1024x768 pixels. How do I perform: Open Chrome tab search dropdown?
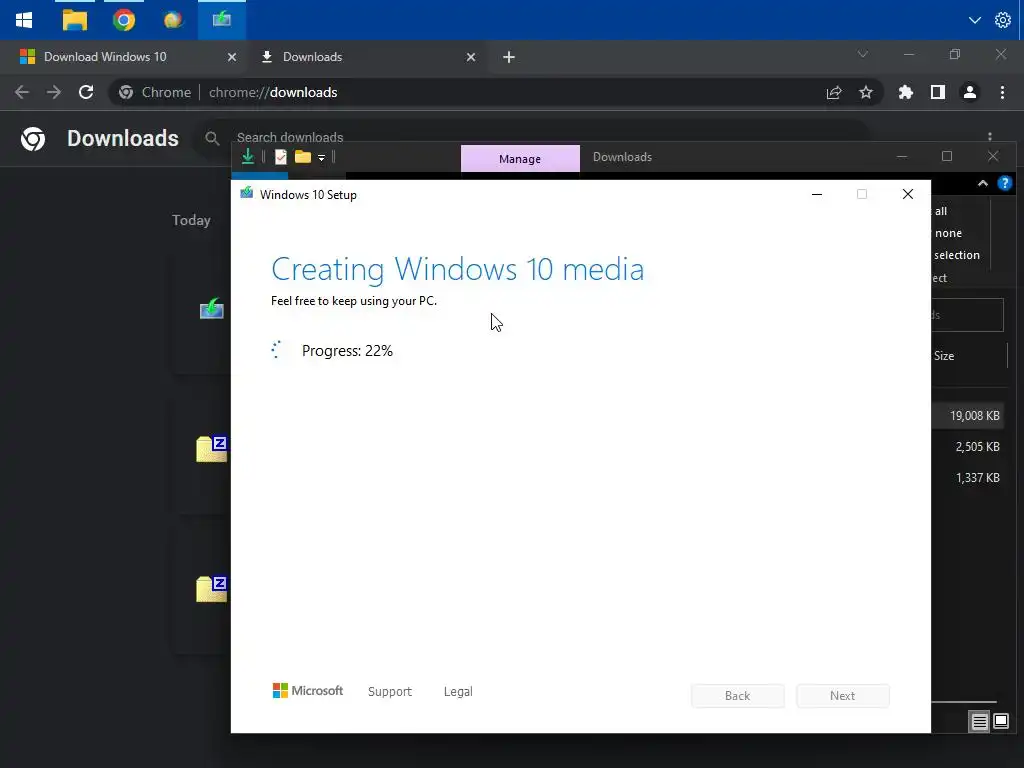[x=863, y=54]
